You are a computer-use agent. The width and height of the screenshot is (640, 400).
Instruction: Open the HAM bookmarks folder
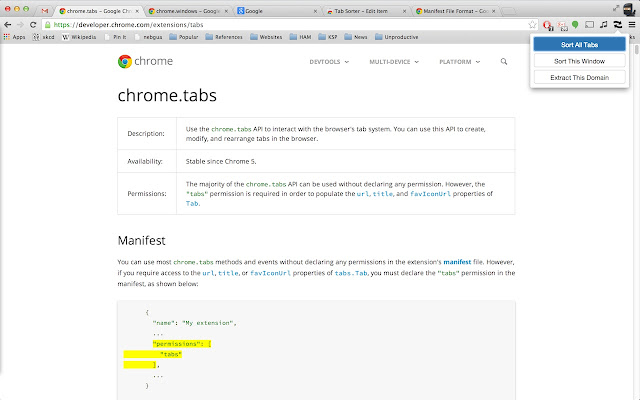[300, 37]
